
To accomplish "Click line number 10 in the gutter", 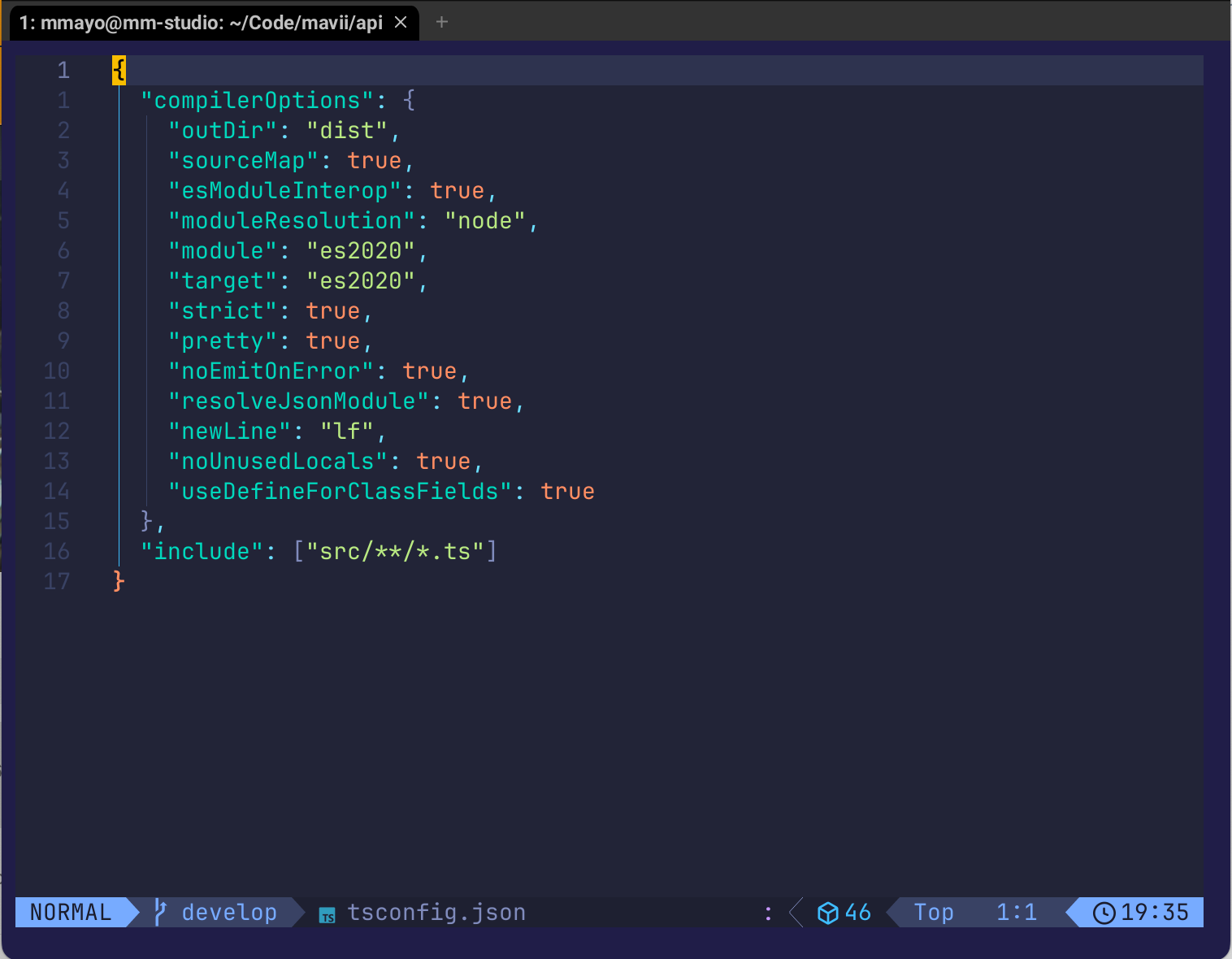I will point(56,371).
